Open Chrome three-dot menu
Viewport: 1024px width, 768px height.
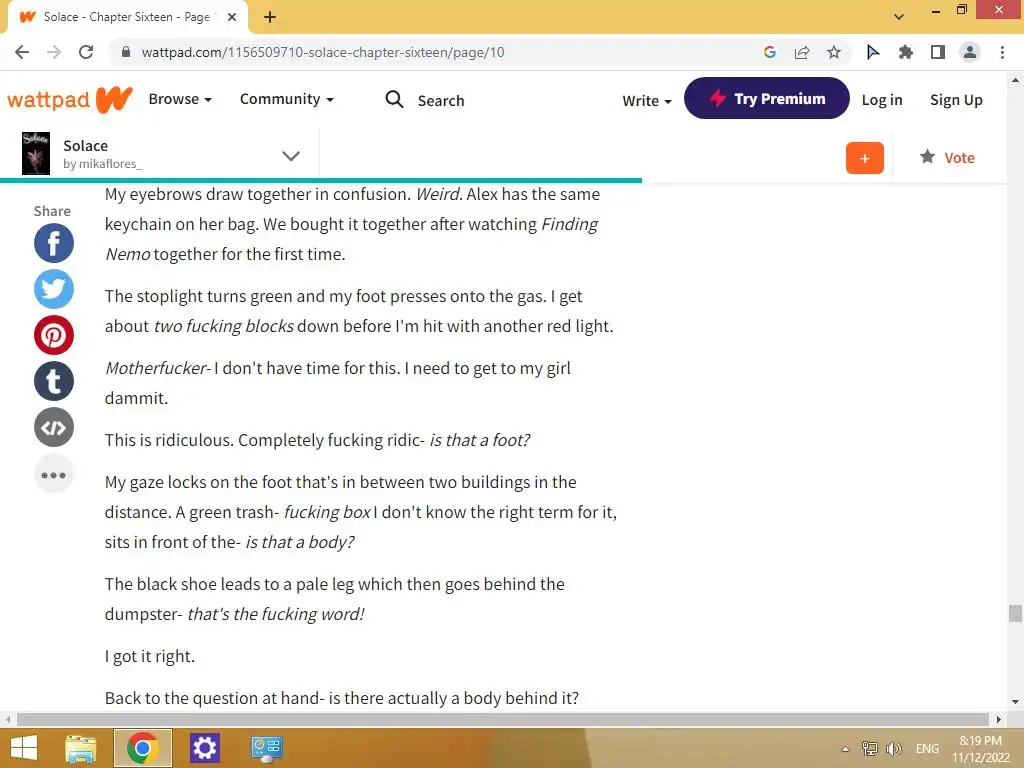coord(1002,52)
